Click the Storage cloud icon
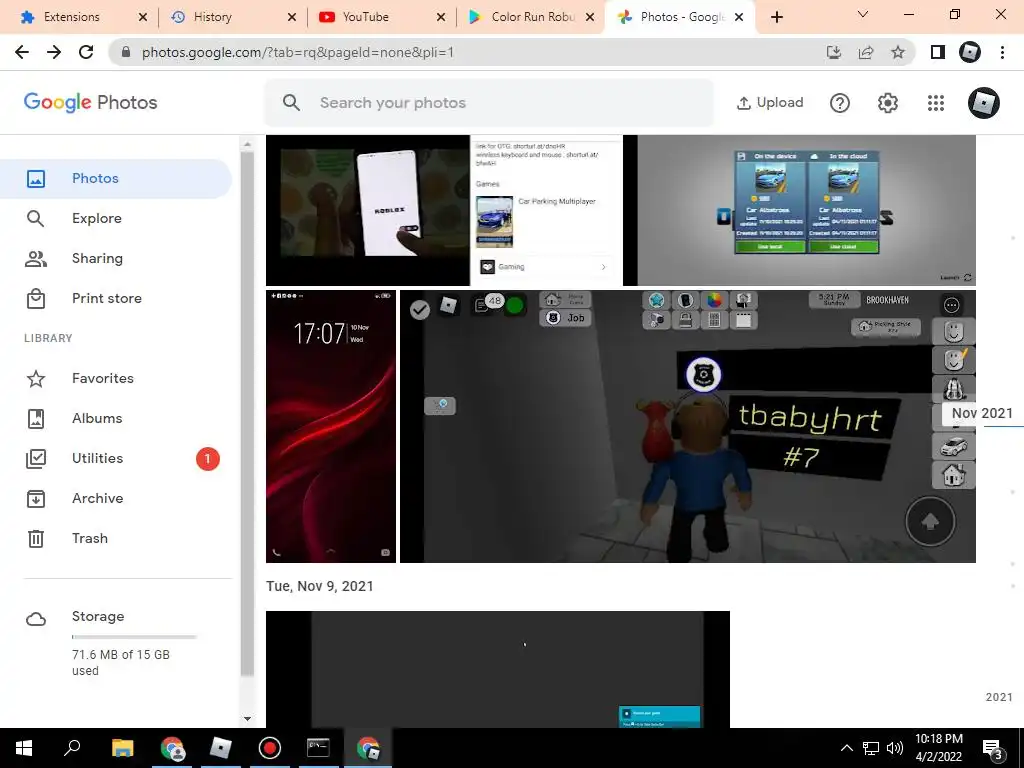Viewport: 1024px width, 768px height. pos(36,619)
